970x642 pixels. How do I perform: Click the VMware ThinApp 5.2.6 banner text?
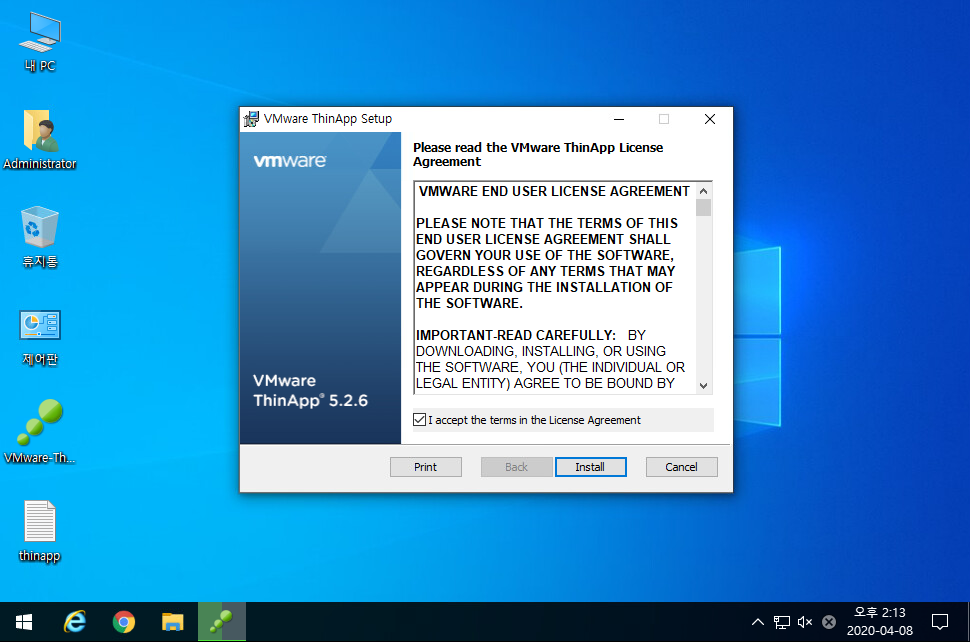pos(311,390)
